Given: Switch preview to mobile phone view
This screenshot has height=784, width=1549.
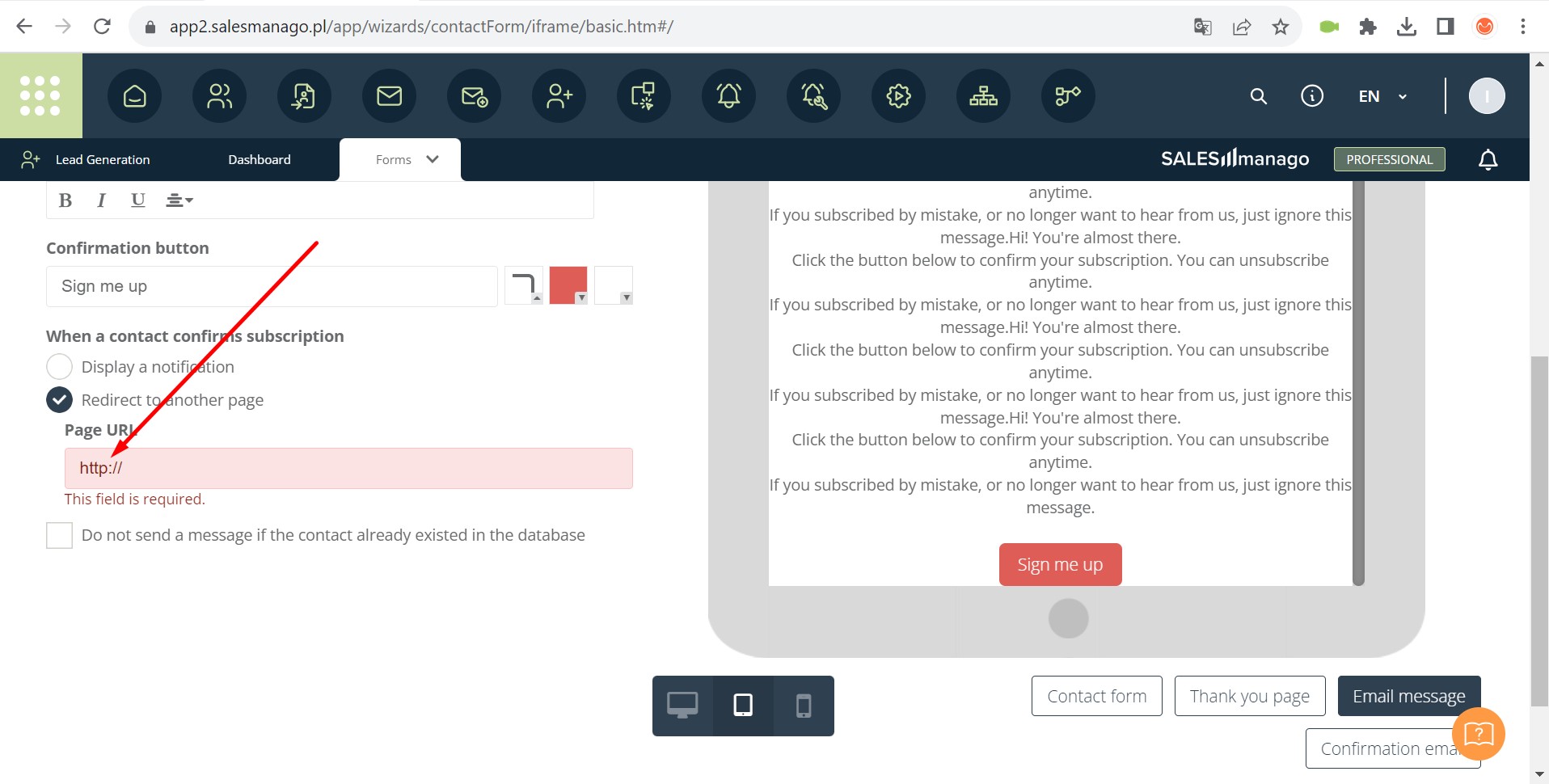Looking at the screenshot, I should pos(804,706).
